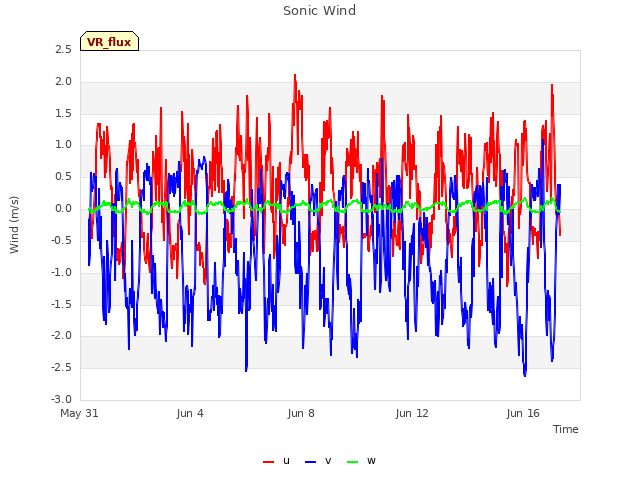
Task: Click the -3.0 y-axis tick label
Action: pos(61,399)
